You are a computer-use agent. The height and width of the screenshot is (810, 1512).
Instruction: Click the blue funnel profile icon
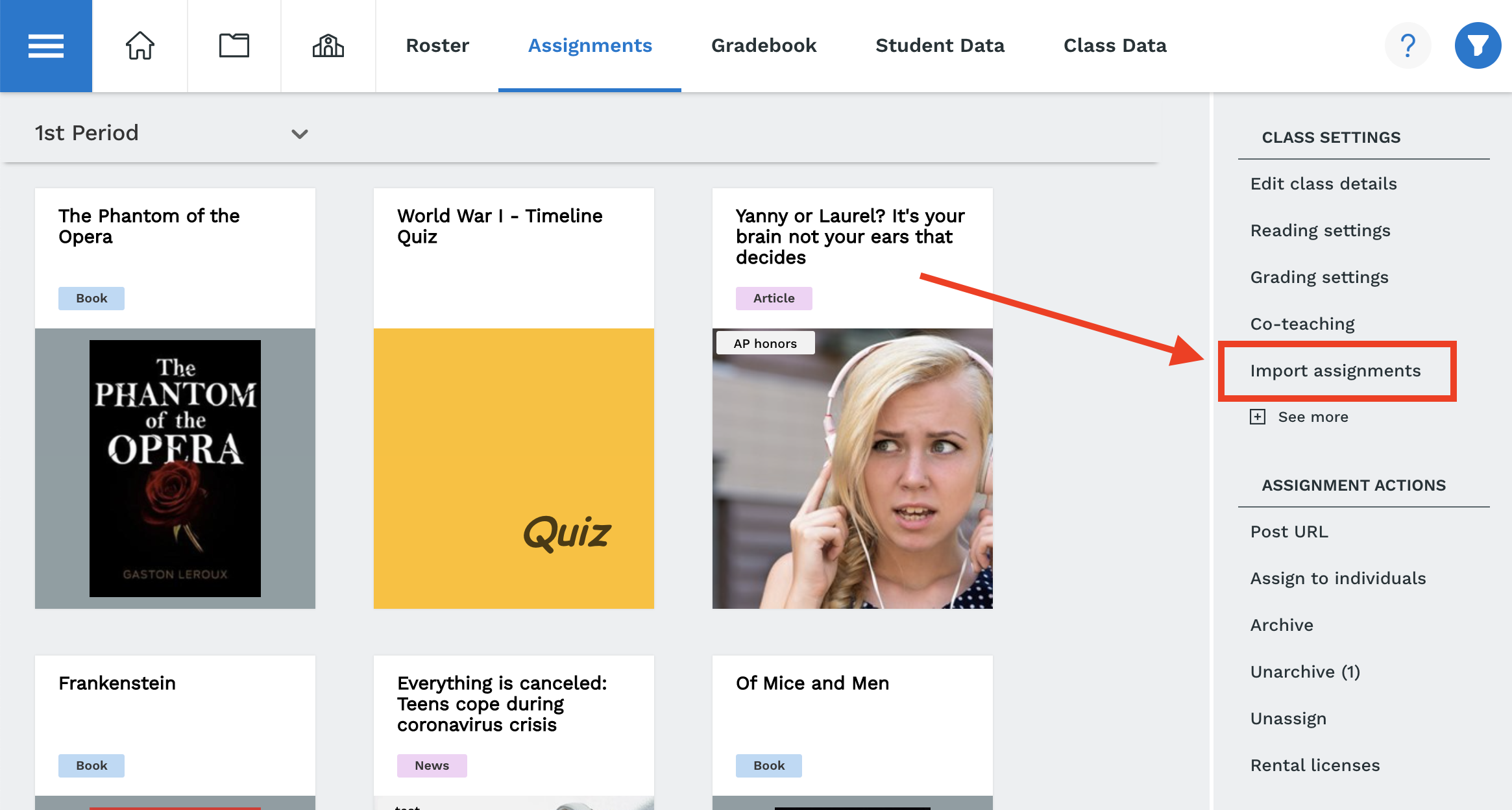[x=1478, y=45]
